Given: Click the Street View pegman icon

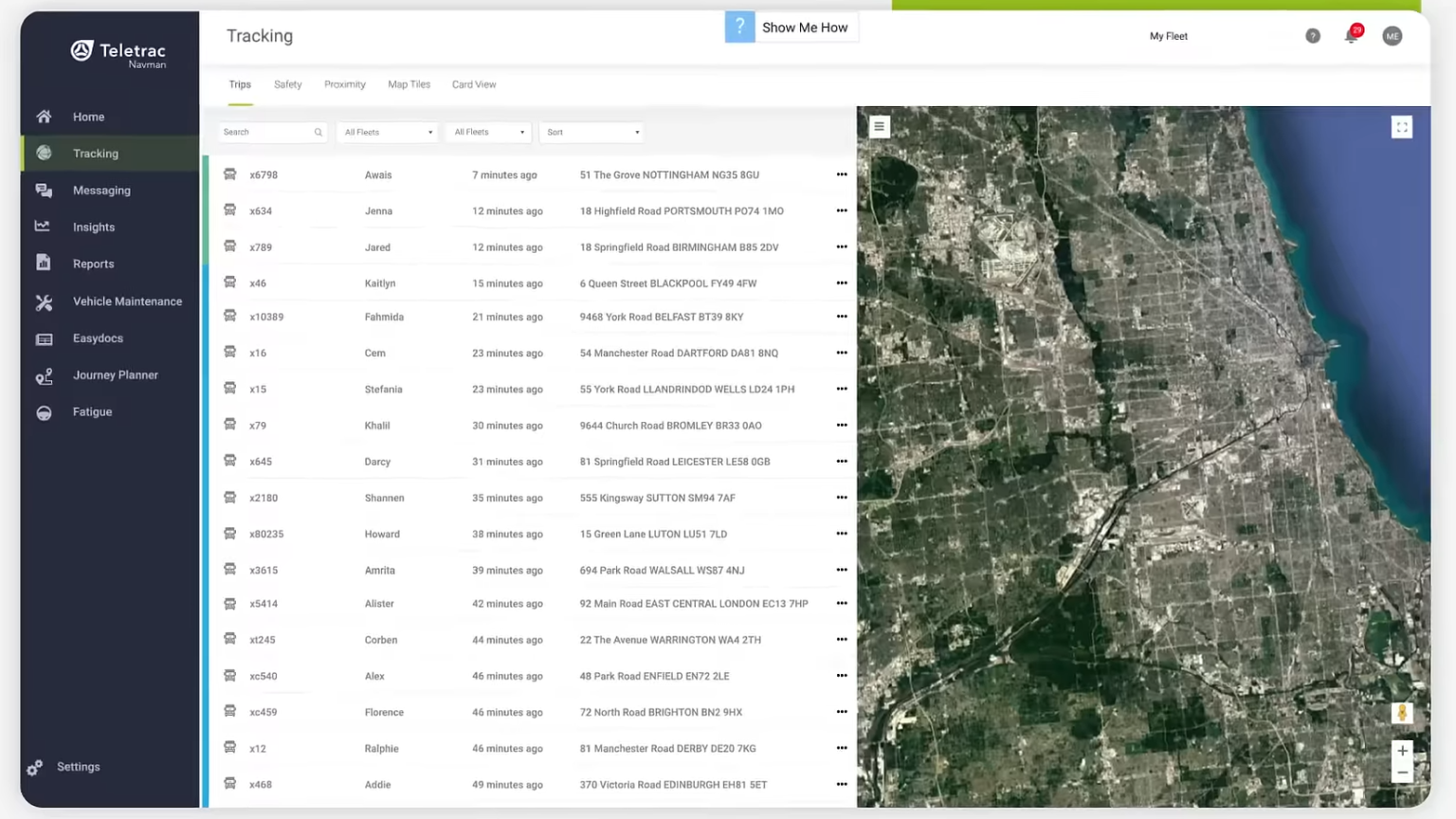Looking at the screenshot, I should (1402, 713).
